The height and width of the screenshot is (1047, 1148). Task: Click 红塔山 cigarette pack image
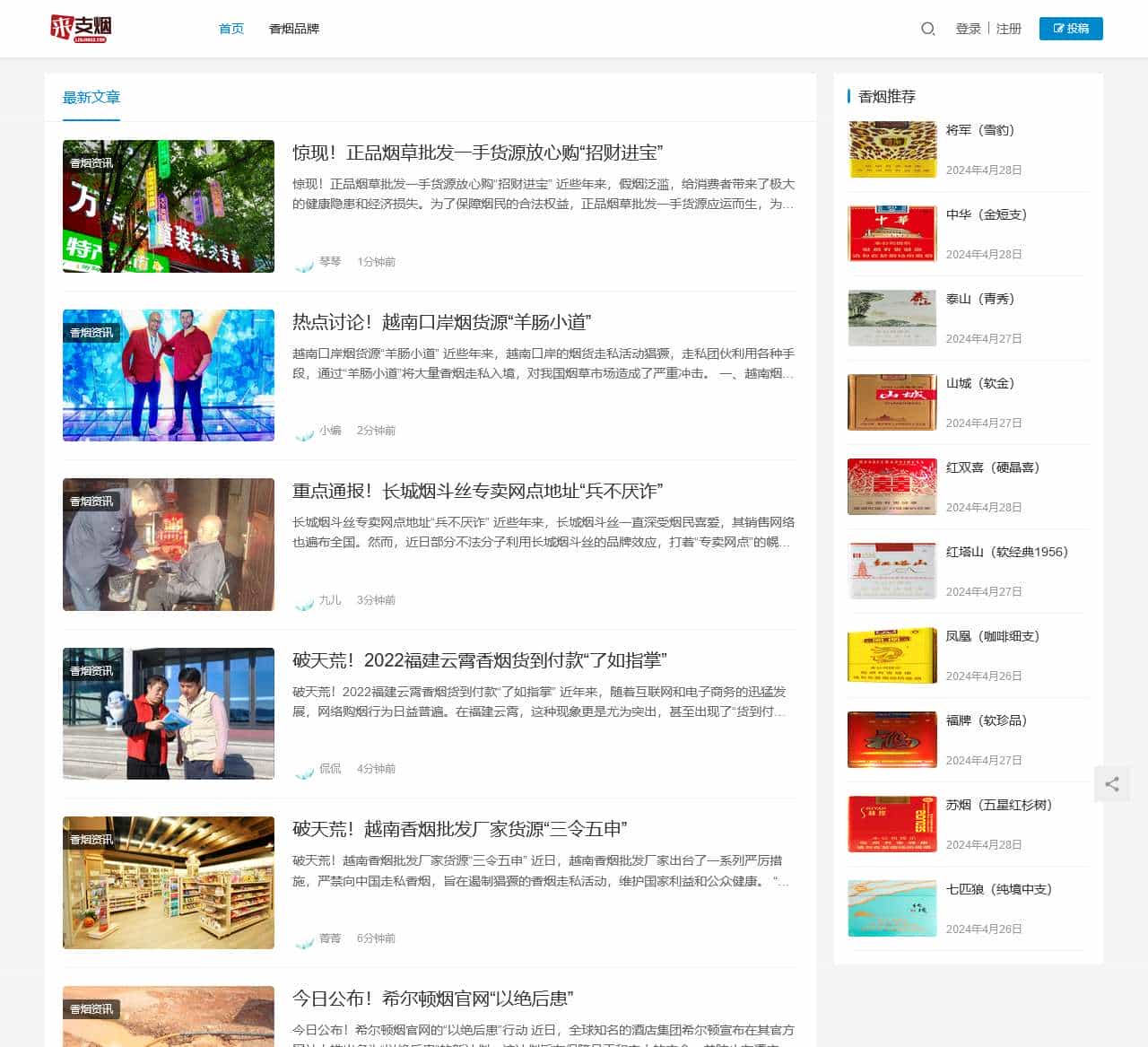point(892,571)
